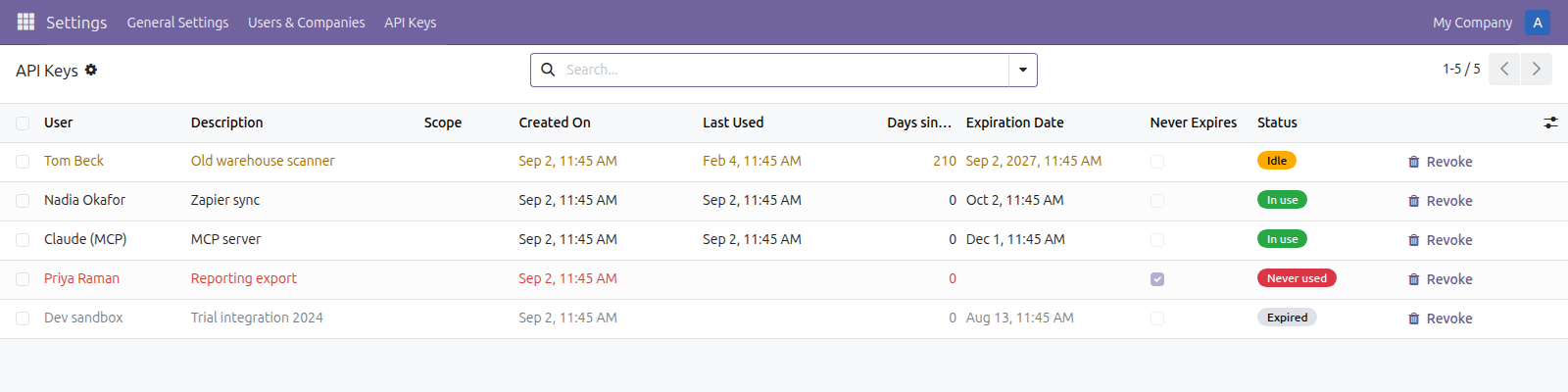Open the My Company switcher
Image resolution: width=1568 pixels, height=392 pixels.
1472,23
